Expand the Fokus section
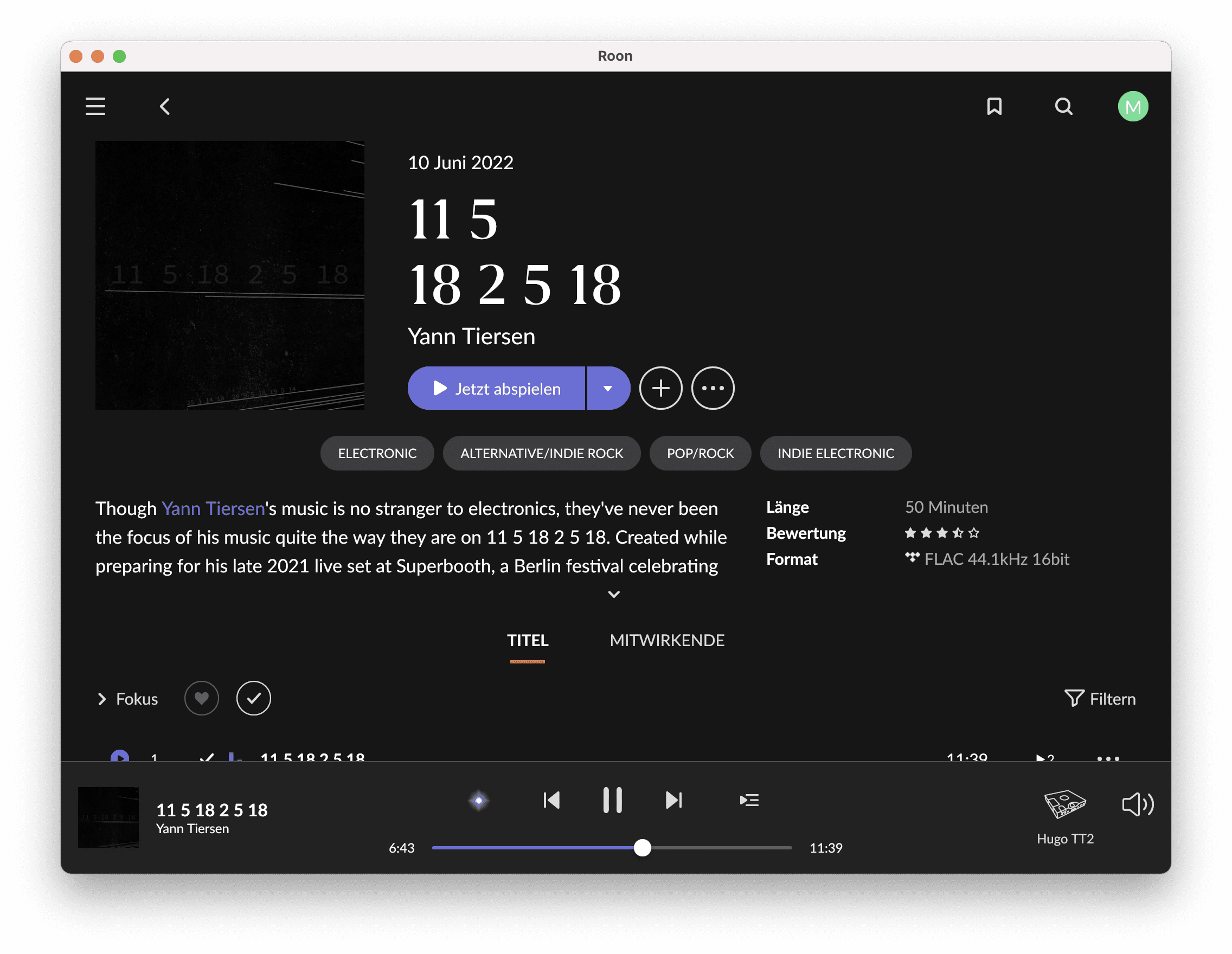 tap(127, 699)
